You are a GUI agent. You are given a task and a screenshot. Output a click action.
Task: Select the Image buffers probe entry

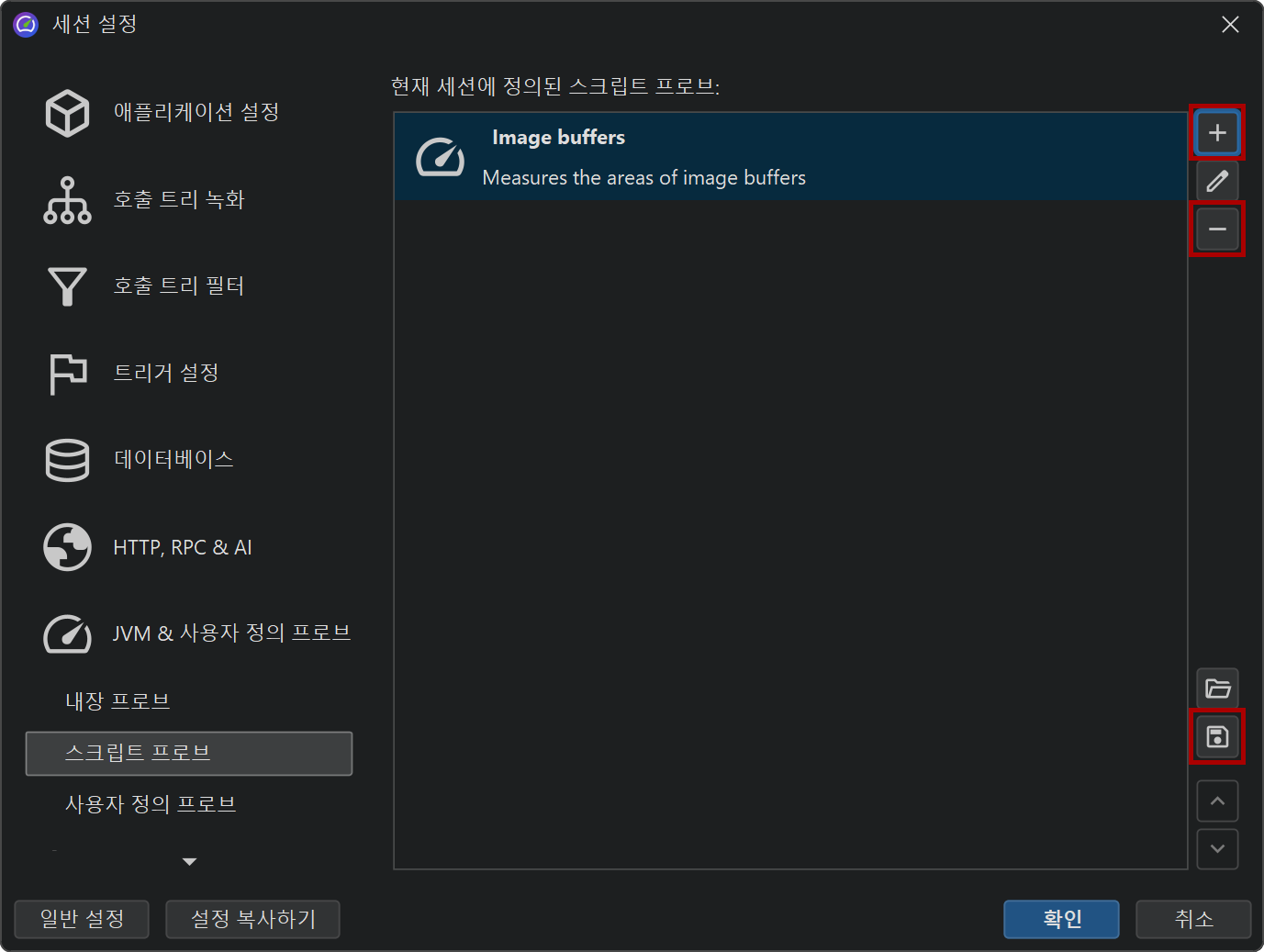pyautogui.click(x=790, y=157)
